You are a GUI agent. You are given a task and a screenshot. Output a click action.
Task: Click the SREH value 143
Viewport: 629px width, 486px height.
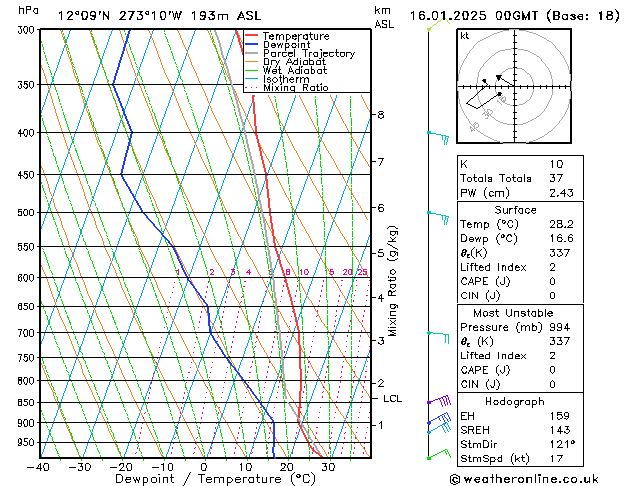click(x=560, y=430)
